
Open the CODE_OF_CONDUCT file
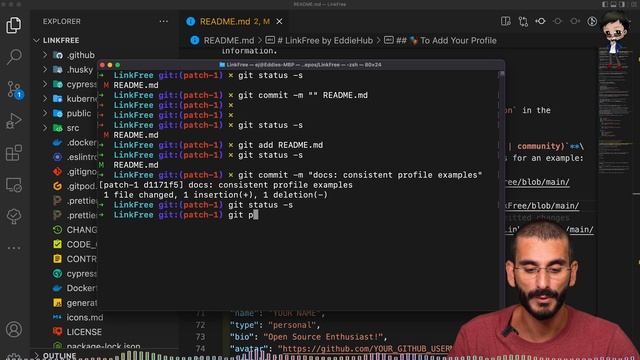coord(81,244)
